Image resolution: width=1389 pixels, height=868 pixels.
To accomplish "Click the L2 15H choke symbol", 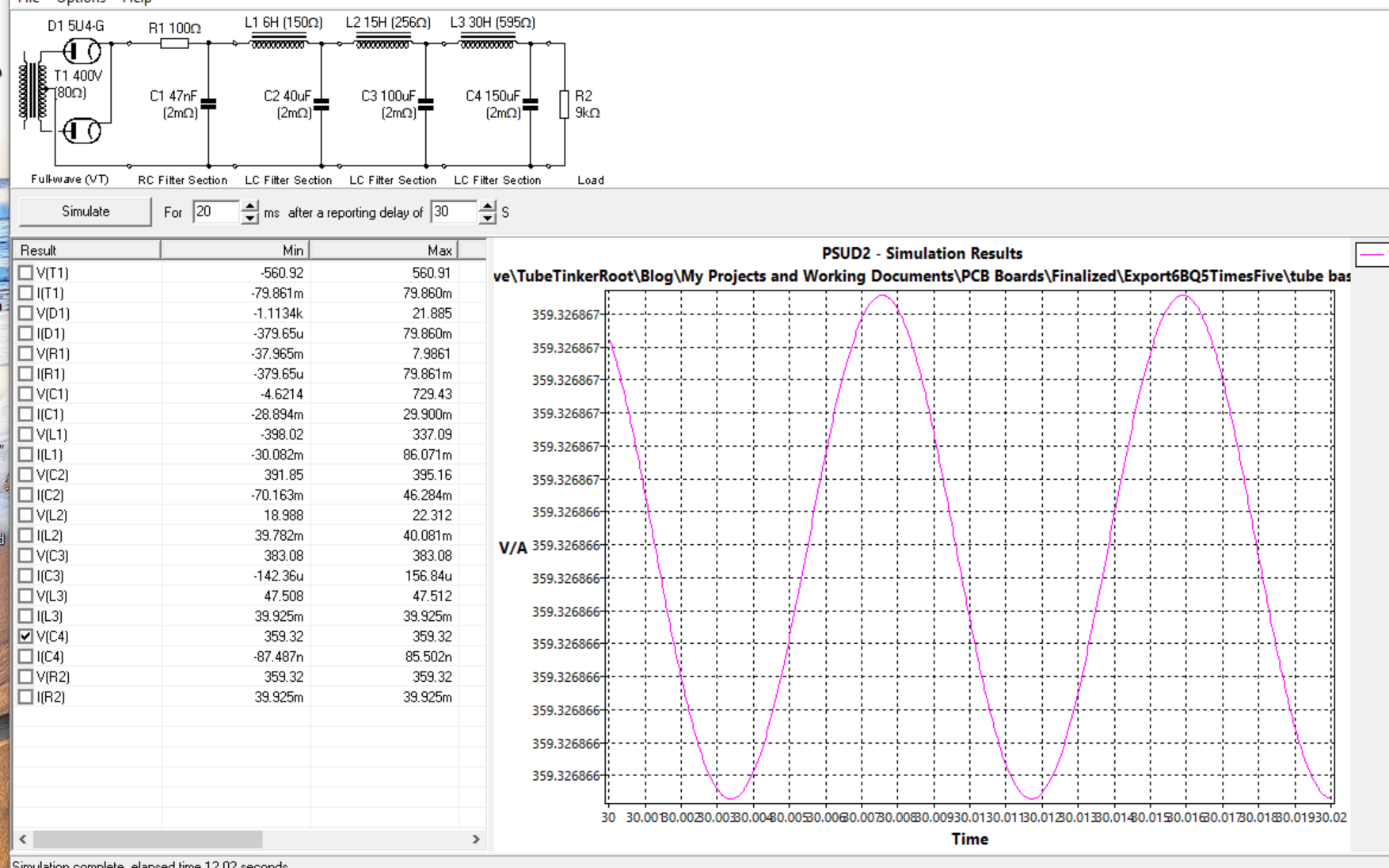I will tap(383, 42).
